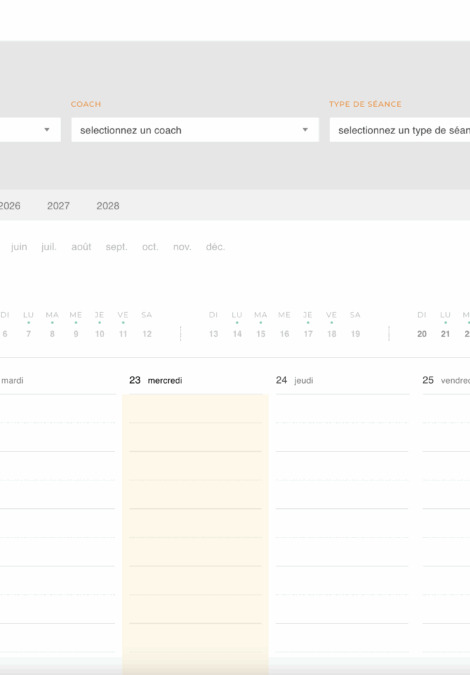Expand the partially visible leftmost dropdown arrow
Viewport: 470px width, 675px height.
click(x=47, y=130)
